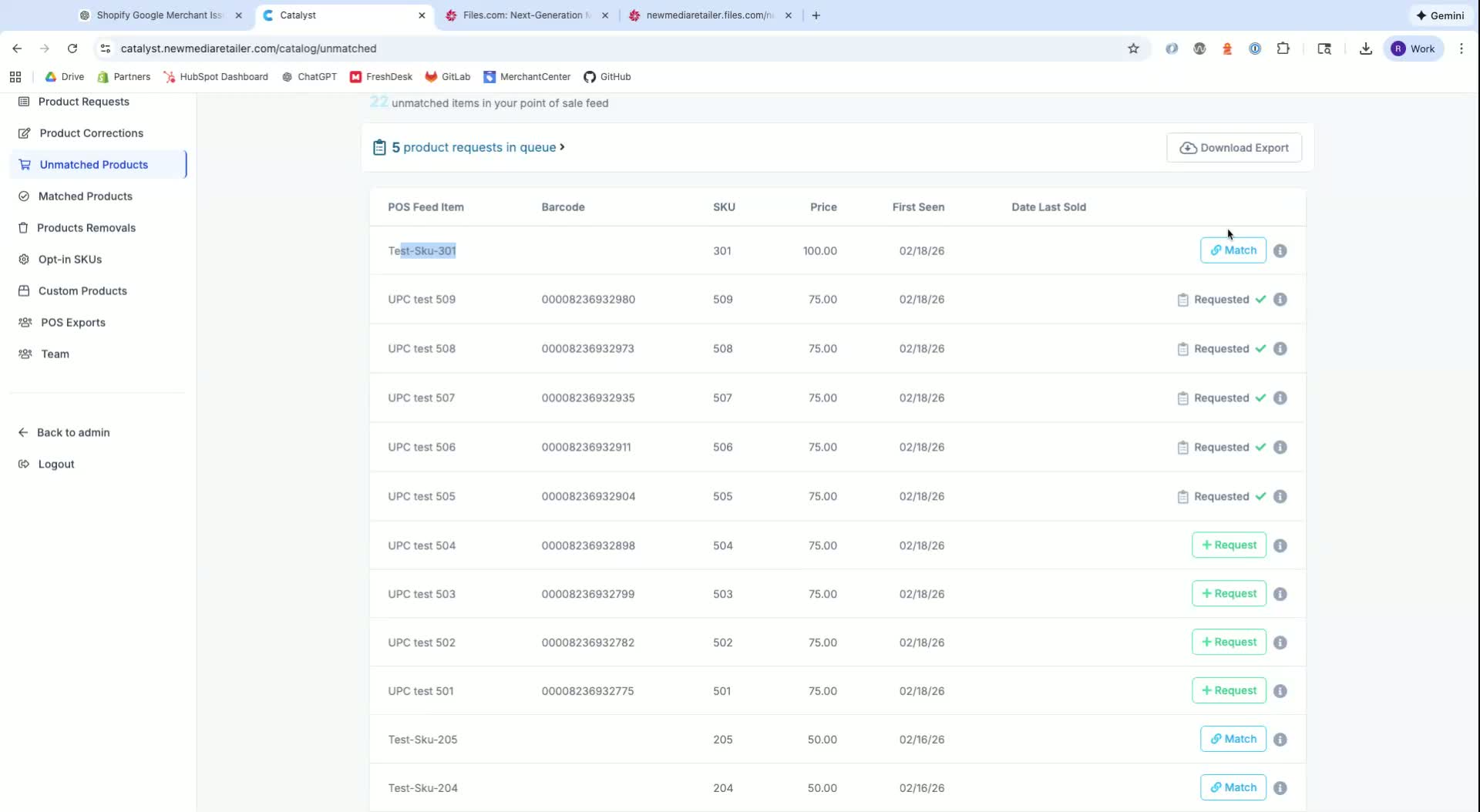Request product for UPC test 502
The height and width of the screenshot is (812, 1480).
pos(1229,643)
